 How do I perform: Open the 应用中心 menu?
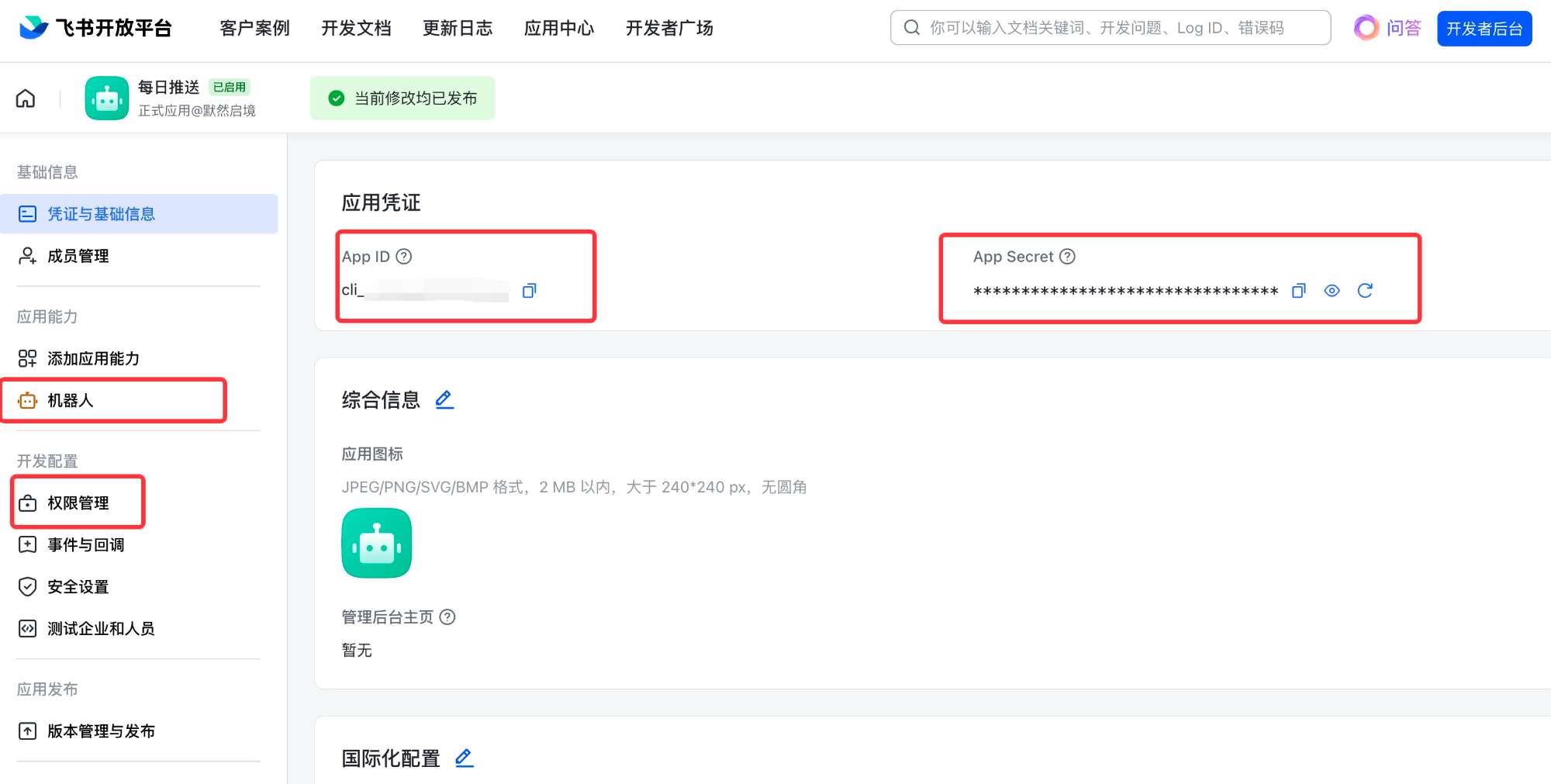point(559,28)
